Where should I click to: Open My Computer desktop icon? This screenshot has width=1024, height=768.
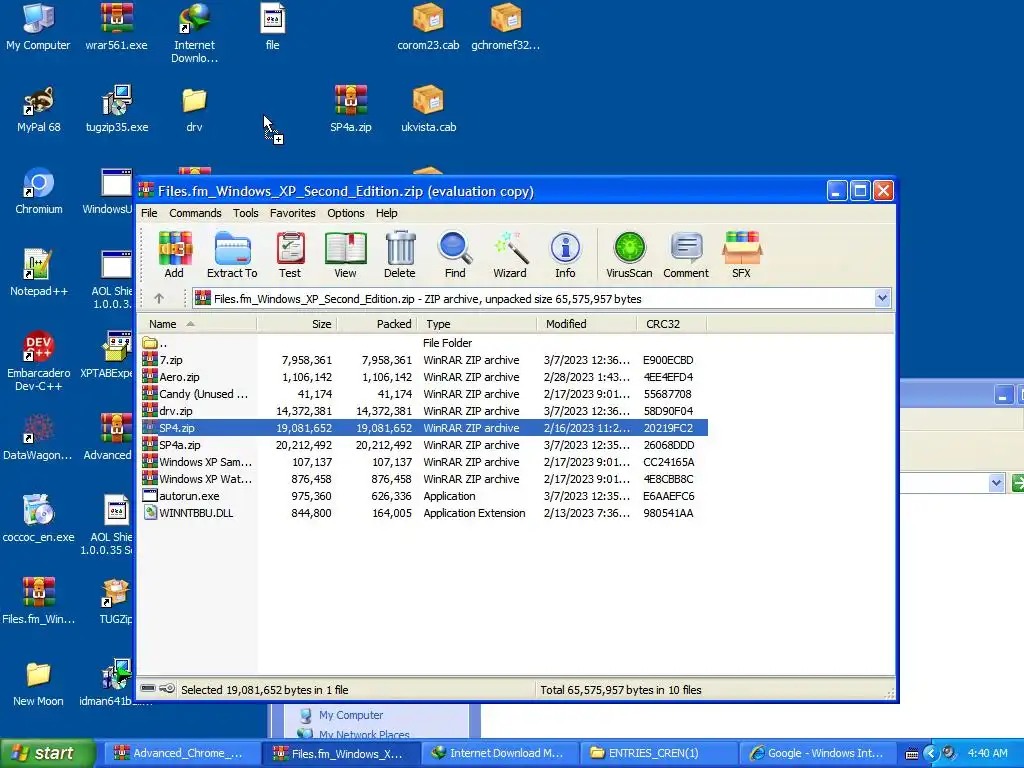[39, 27]
